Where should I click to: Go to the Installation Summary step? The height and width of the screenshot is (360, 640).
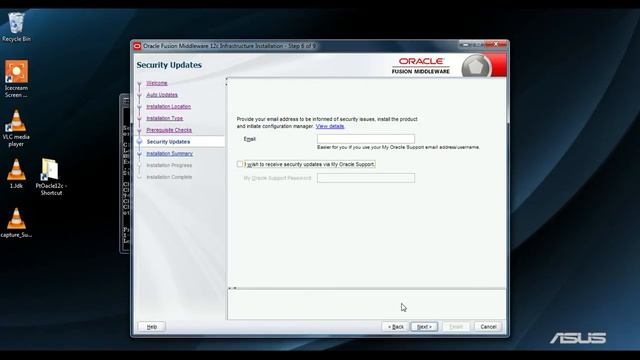pos(169,153)
